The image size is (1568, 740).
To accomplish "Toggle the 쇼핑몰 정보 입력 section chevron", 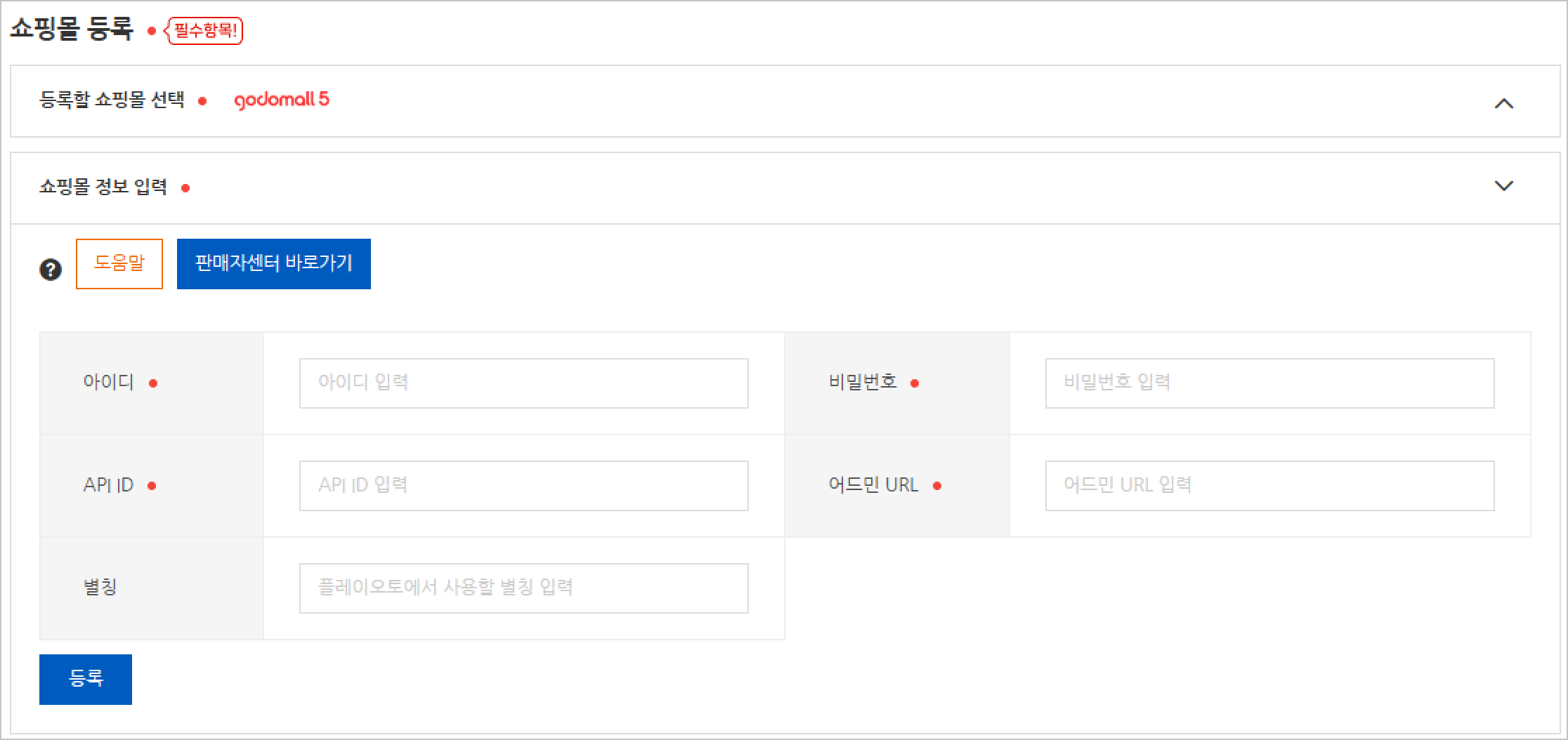I will click(x=1503, y=186).
